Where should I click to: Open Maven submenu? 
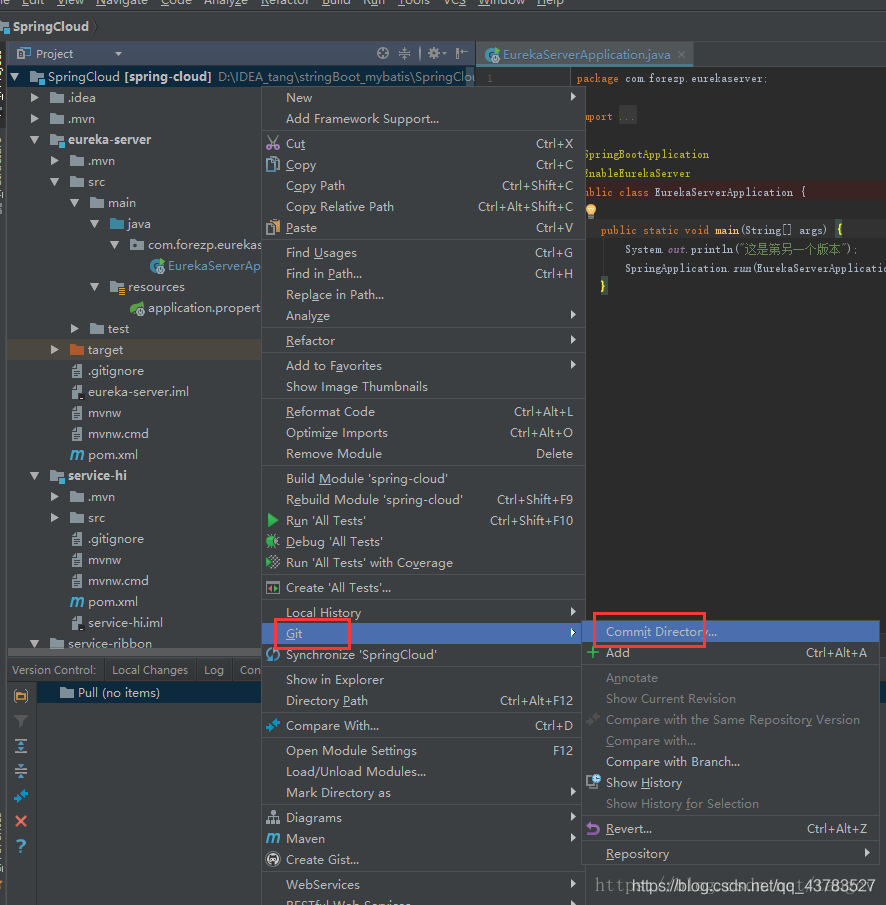point(423,839)
